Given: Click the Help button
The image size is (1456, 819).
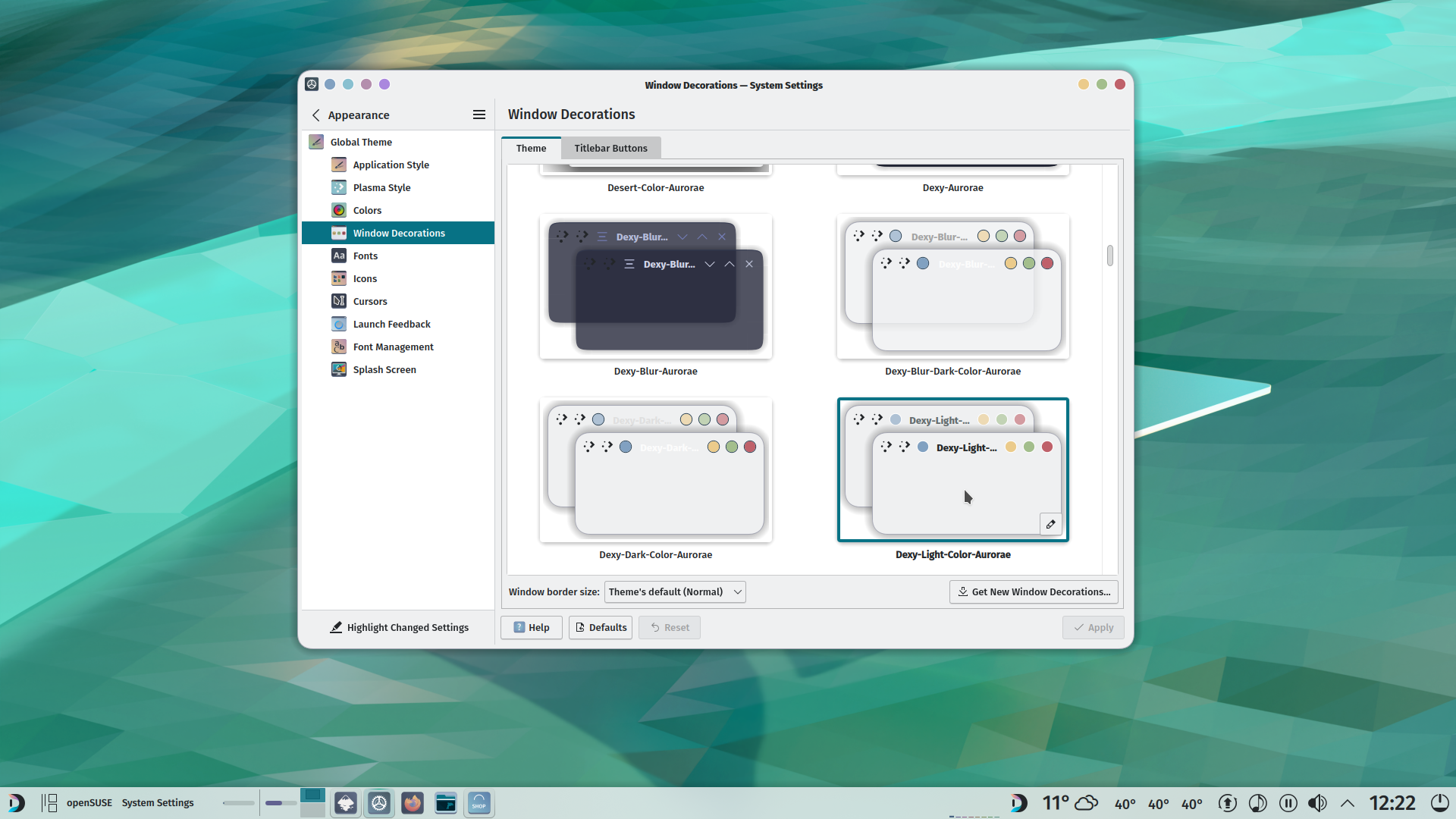Looking at the screenshot, I should pos(532,627).
